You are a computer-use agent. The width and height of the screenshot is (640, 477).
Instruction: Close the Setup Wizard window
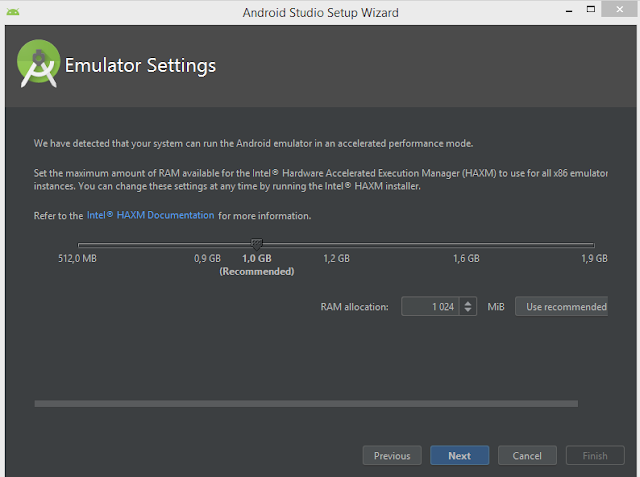619,9
